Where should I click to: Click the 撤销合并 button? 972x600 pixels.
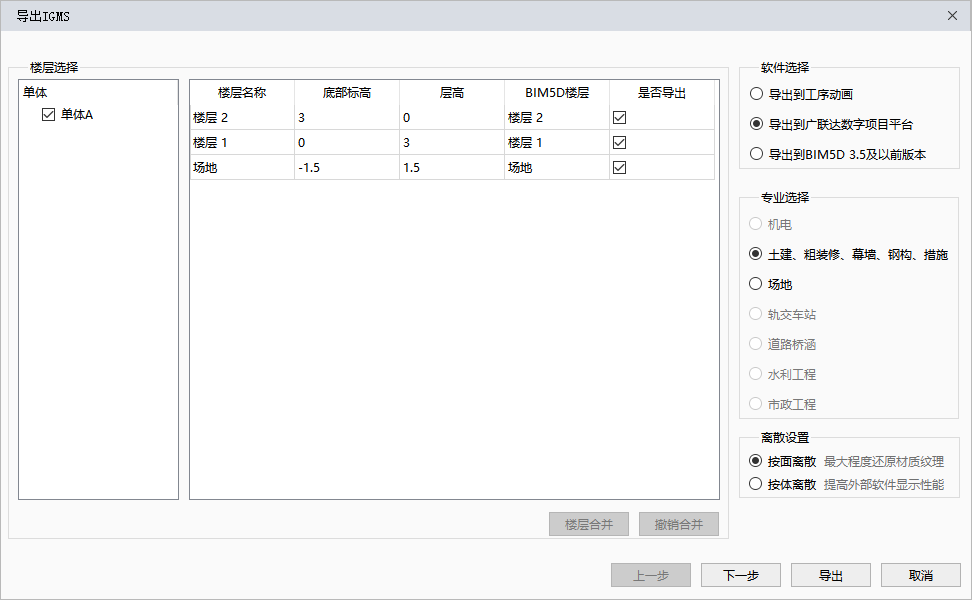point(679,524)
